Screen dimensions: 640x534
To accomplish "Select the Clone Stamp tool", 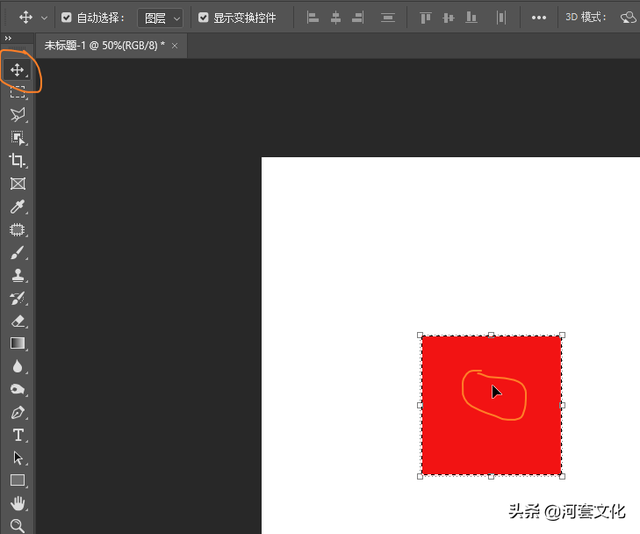I will click(18, 276).
